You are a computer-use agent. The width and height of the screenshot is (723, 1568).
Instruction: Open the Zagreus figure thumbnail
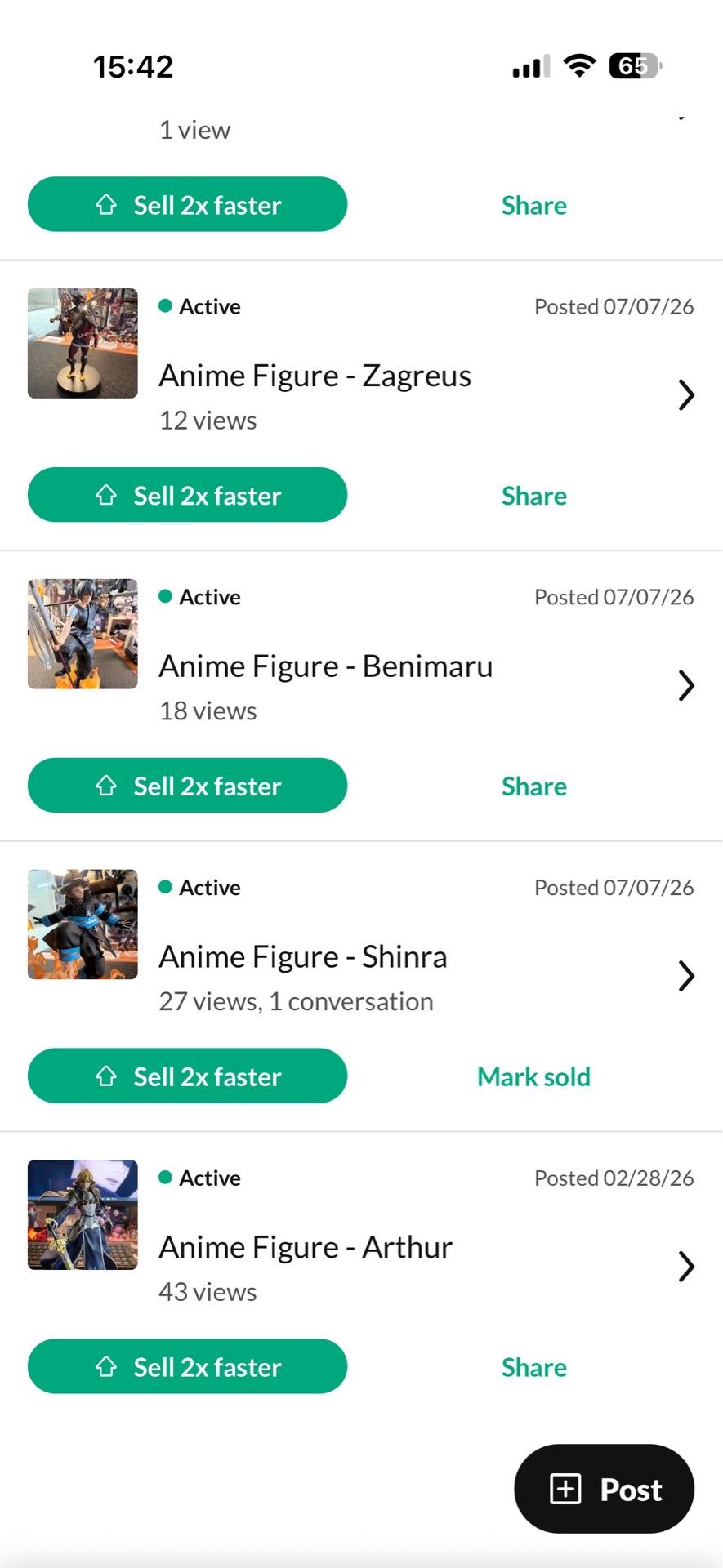(x=83, y=343)
